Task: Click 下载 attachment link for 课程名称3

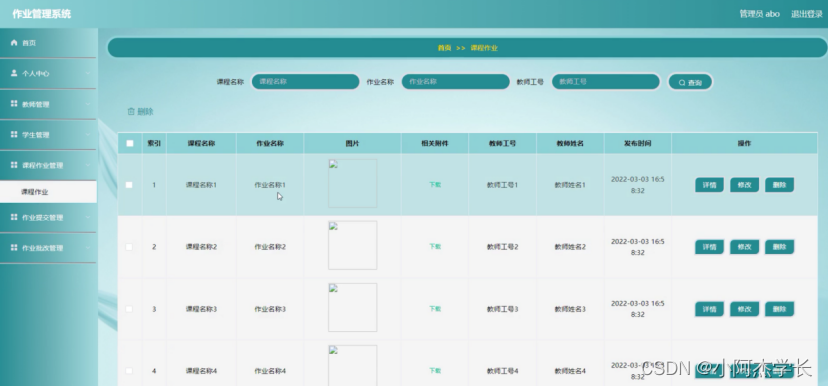Action: tap(435, 309)
